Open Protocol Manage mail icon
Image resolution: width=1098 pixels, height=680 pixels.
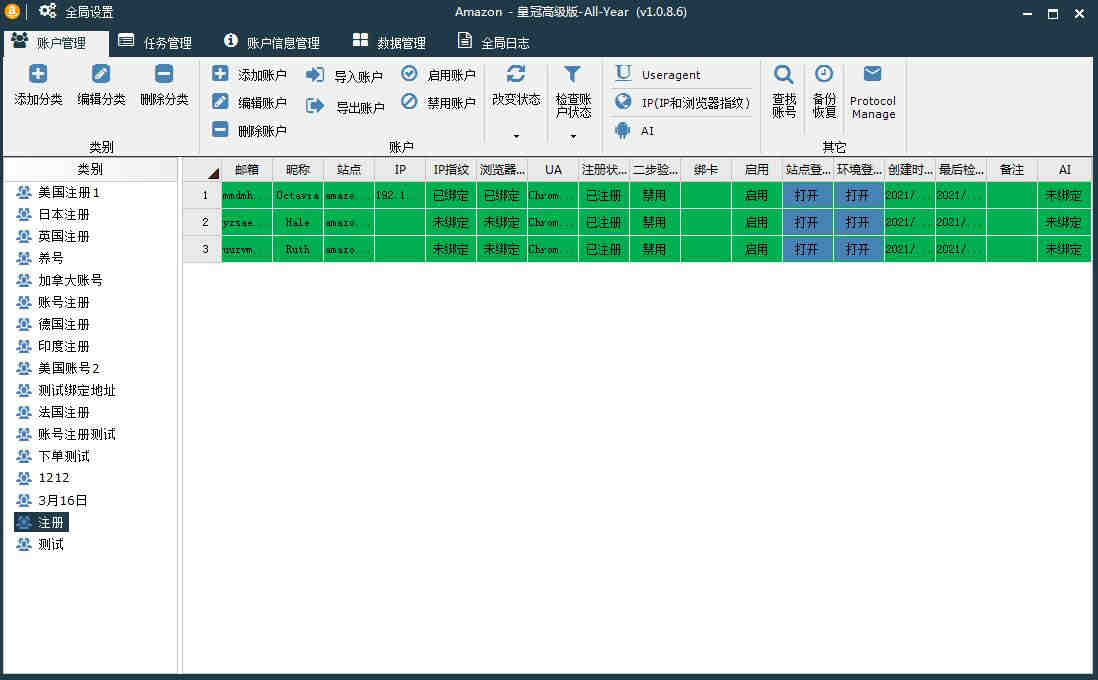point(873,74)
